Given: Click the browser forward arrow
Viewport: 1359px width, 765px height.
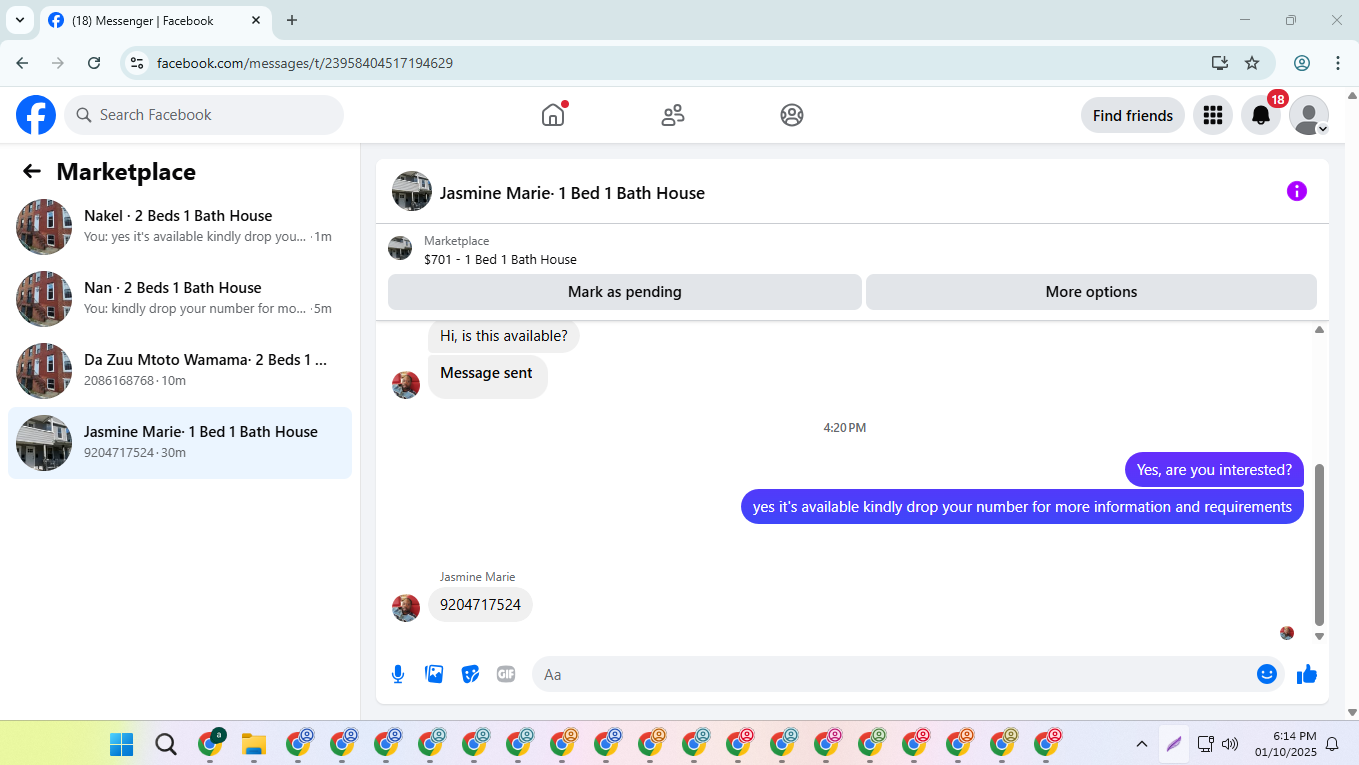Looking at the screenshot, I should [58, 63].
